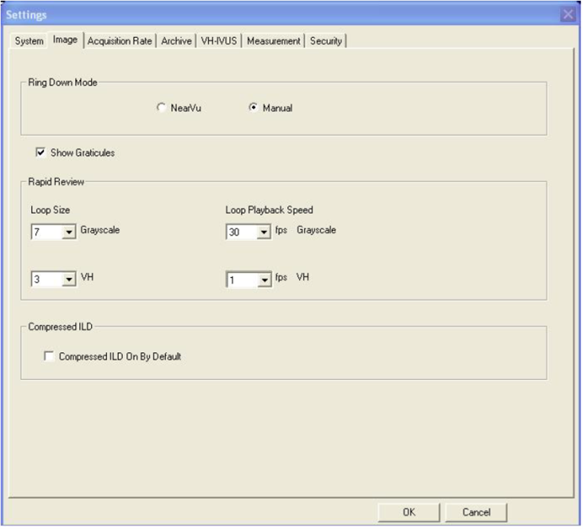This screenshot has height=529, width=583.
Task: Click the Image tab
Action: (65, 40)
